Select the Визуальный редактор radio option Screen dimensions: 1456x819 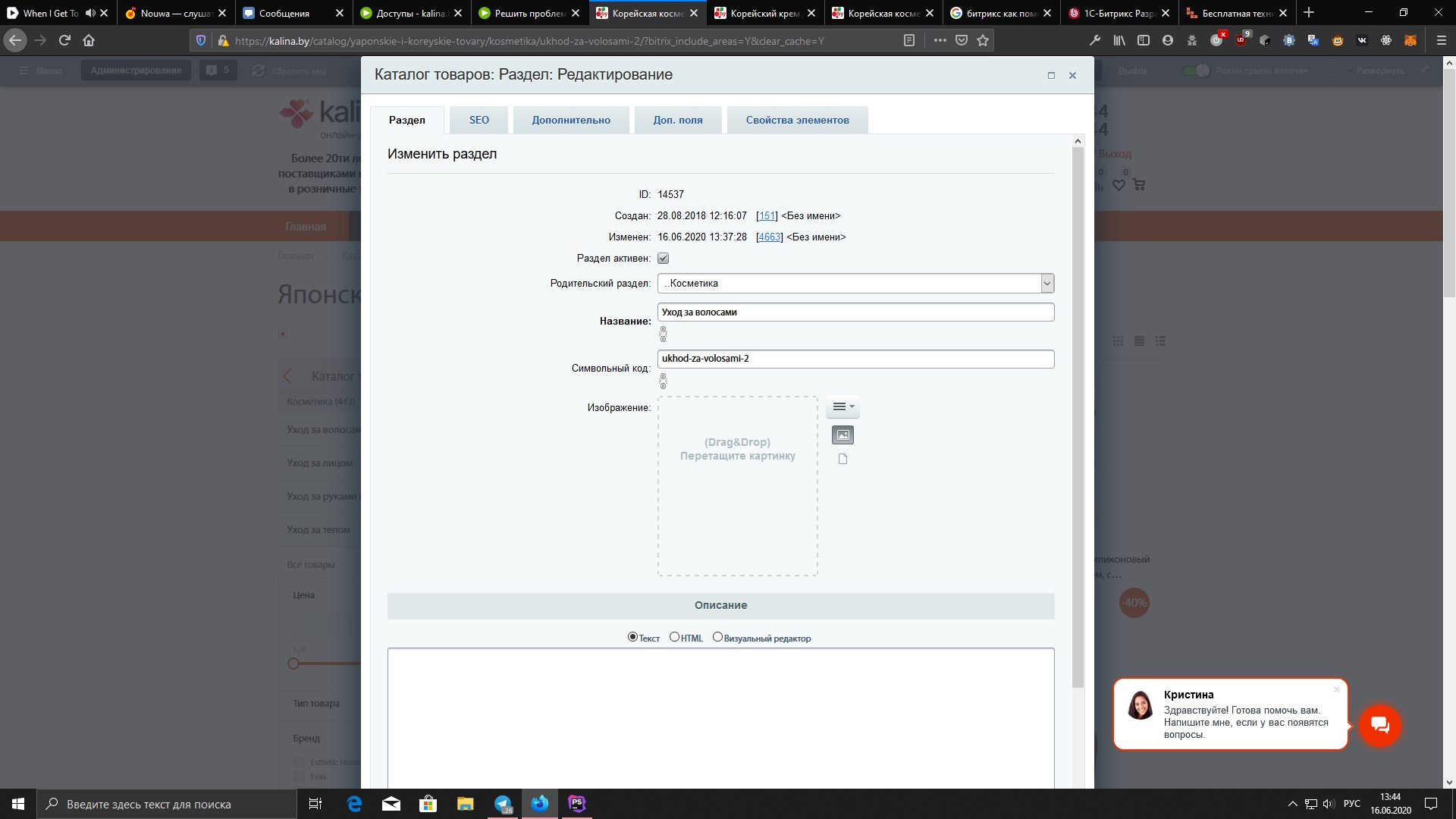(717, 637)
